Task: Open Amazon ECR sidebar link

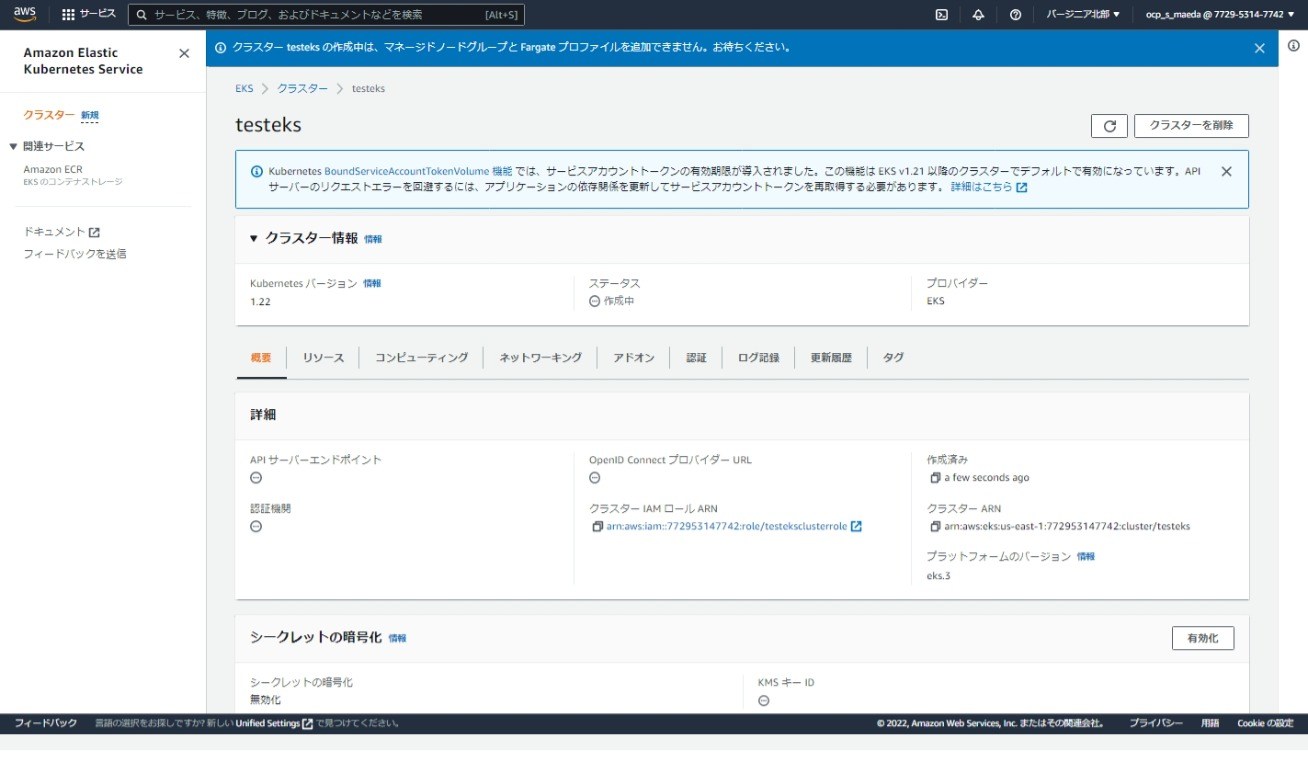Action: 53,170
